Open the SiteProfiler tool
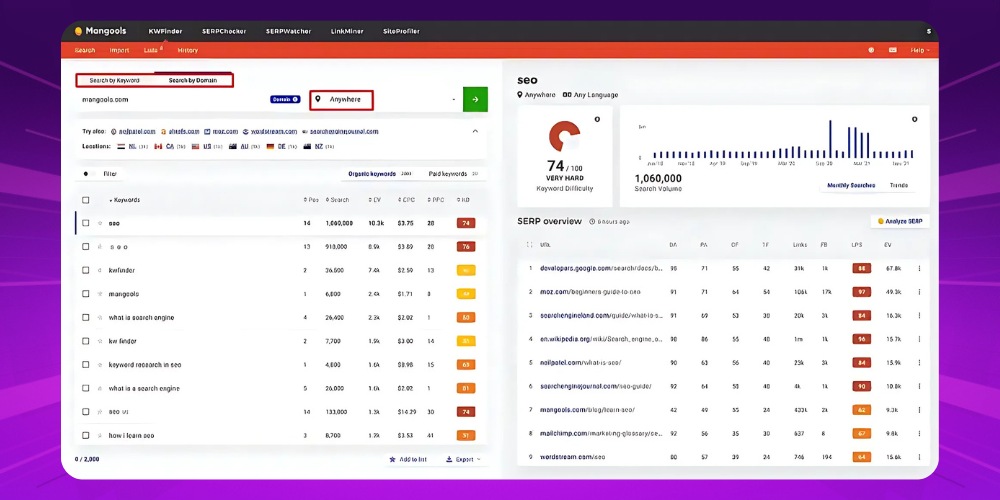The width and height of the screenshot is (1000, 500). point(401,31)
